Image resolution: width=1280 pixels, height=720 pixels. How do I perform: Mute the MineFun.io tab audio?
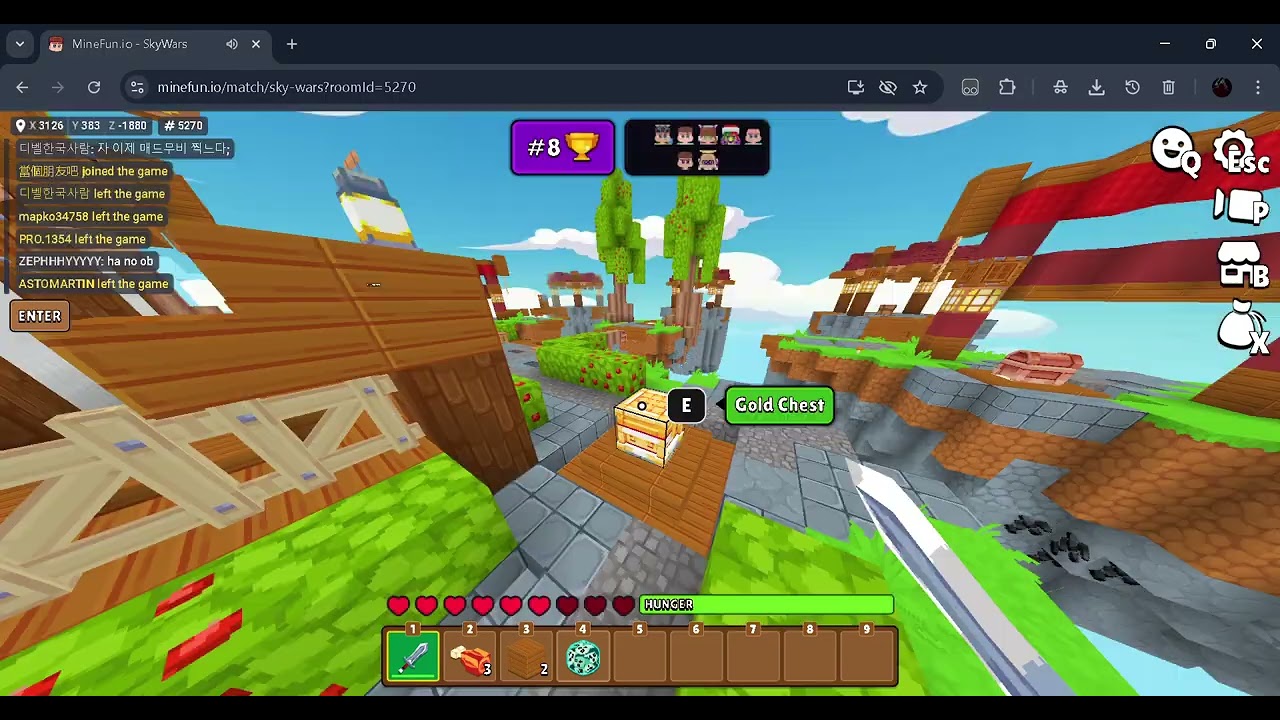point(232,44)
